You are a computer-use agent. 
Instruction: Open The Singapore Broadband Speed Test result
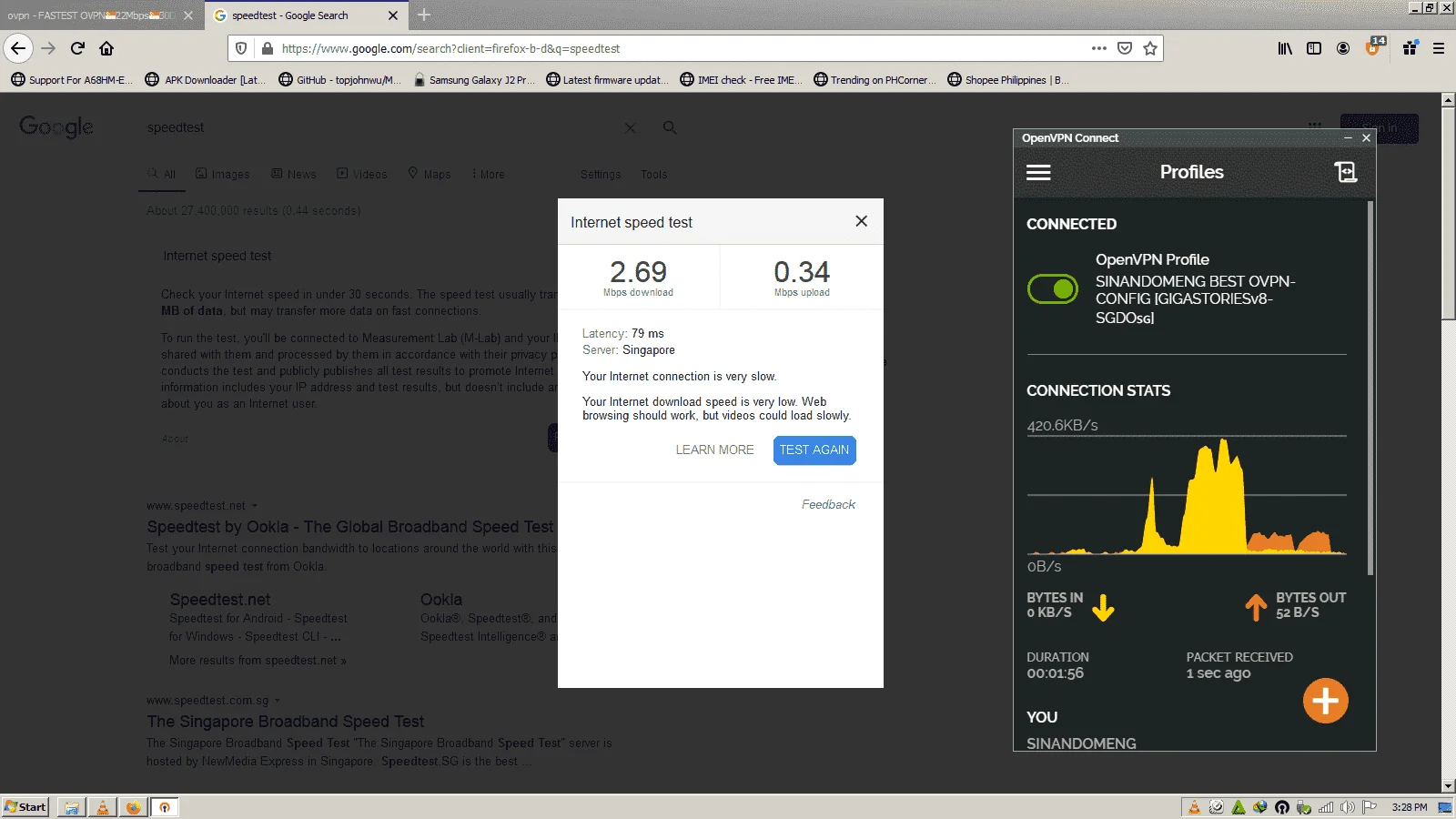pyautogui.click(x=286, y=722)
